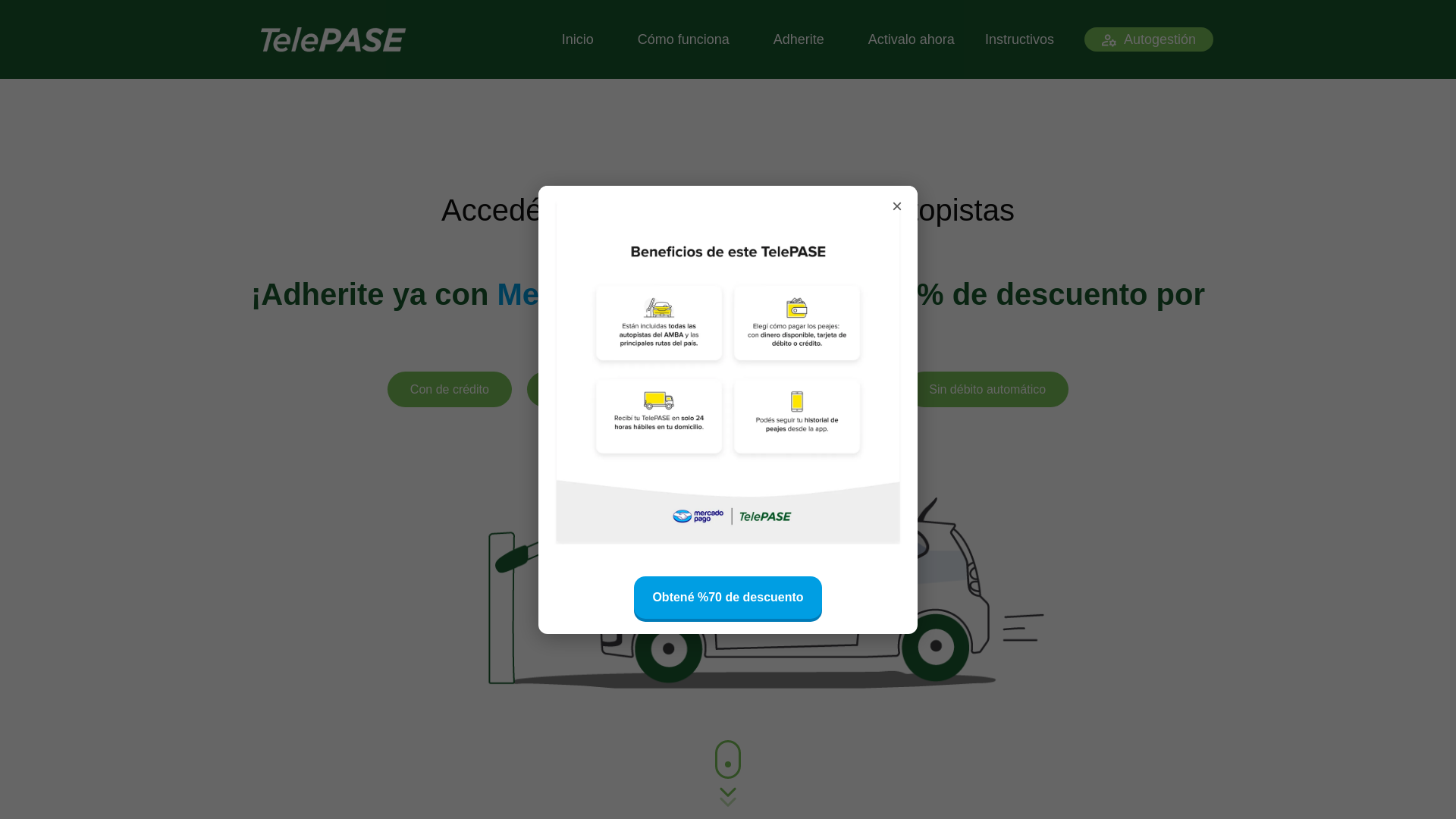The image size is (1456, 819).
Task: Click the TelePASE logo in the header
Action: pos(333,39)
